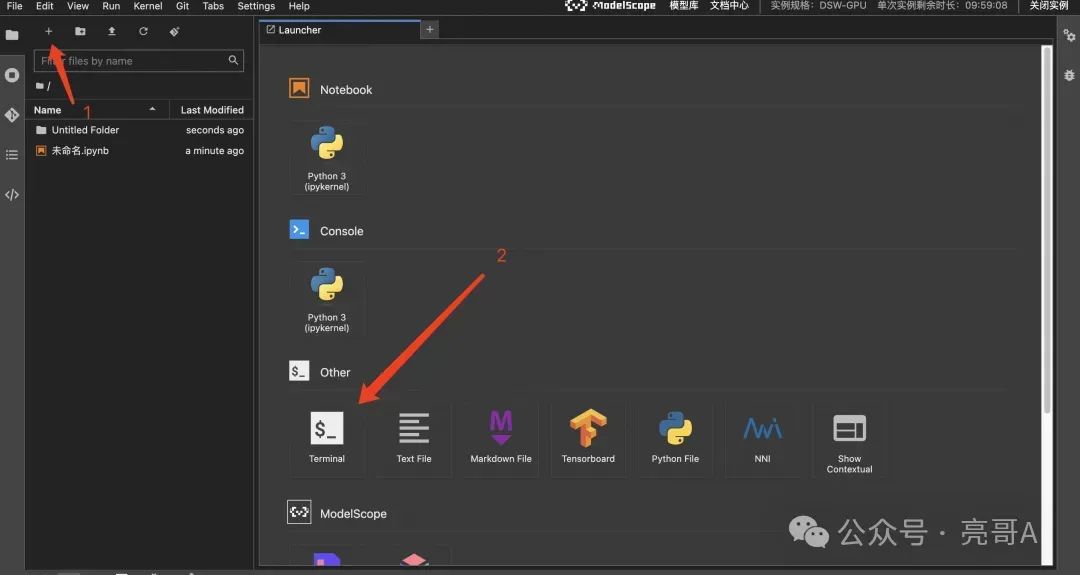Add a new tab with plus button
Screen dimensions: 1080x575
click(430, 30)
